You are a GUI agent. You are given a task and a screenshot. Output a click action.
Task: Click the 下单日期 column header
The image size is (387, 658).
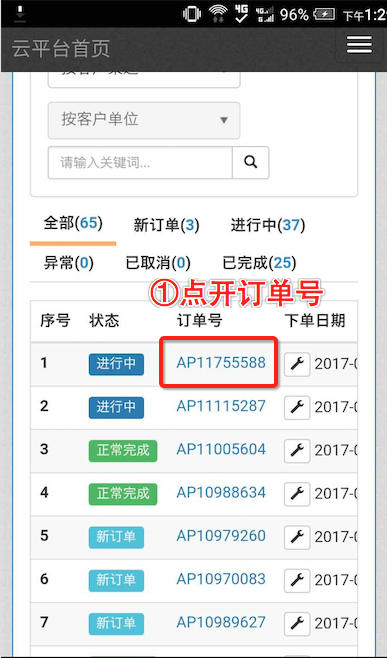point(315,321)
